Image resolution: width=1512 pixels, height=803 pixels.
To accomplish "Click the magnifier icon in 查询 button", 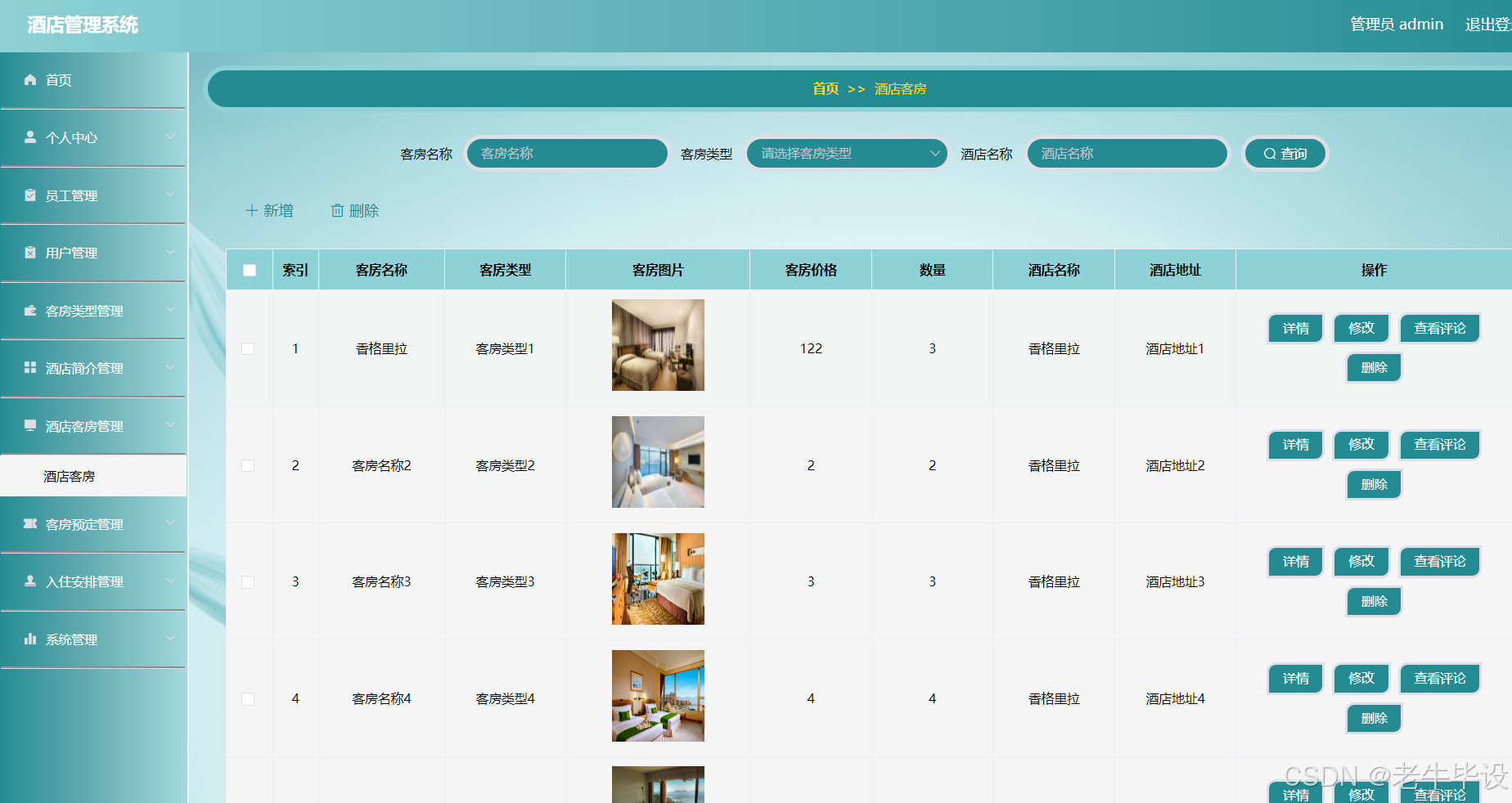I will click(1270, 154).
